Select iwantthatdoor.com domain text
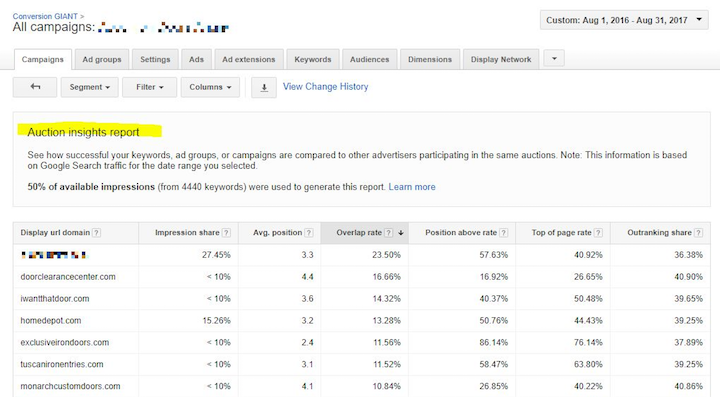The height and width of the screenshot is (397, 720). point(55,299)
